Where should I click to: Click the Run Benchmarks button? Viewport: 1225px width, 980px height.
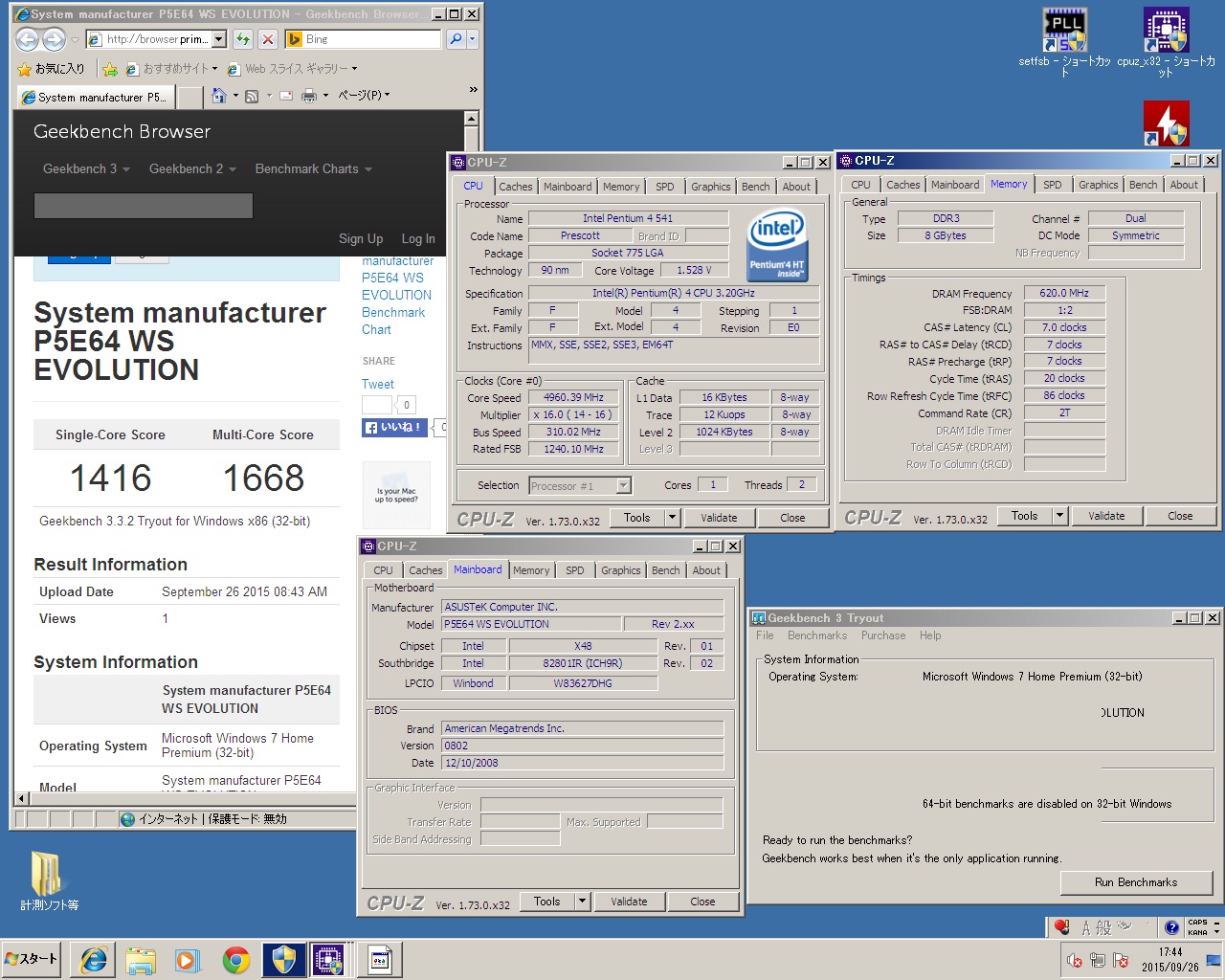[x=1136, y=882]
